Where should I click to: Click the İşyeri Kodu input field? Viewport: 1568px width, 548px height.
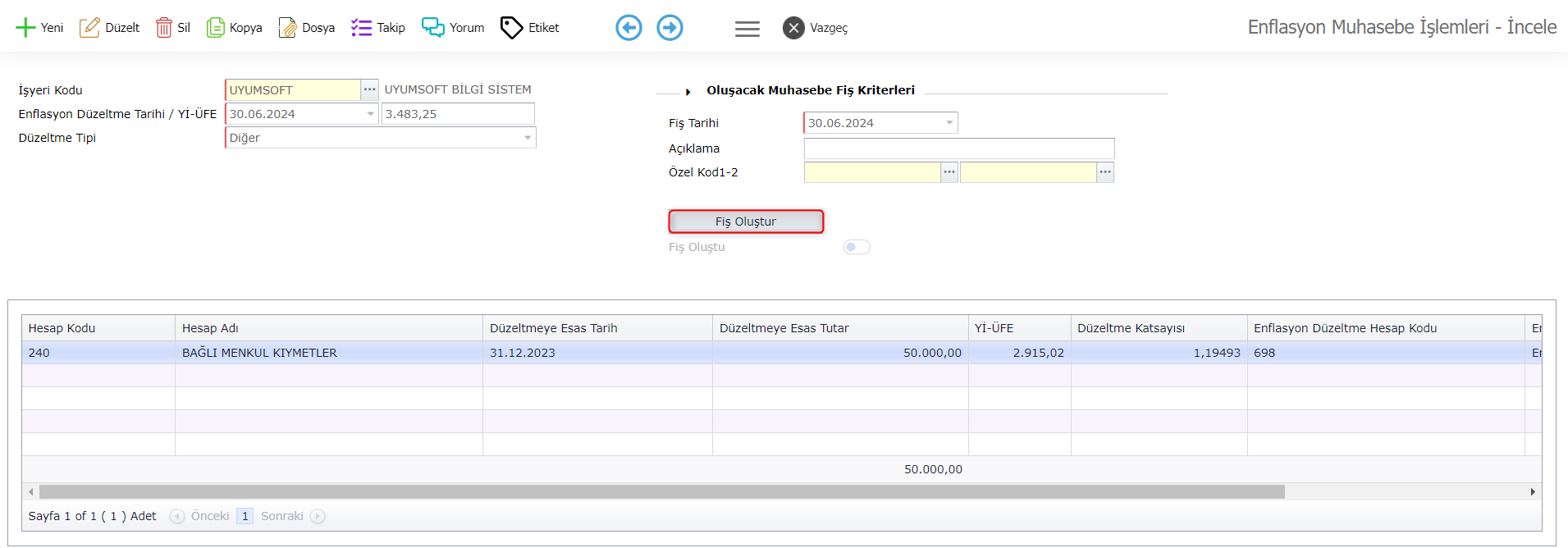tap(293, 89)
